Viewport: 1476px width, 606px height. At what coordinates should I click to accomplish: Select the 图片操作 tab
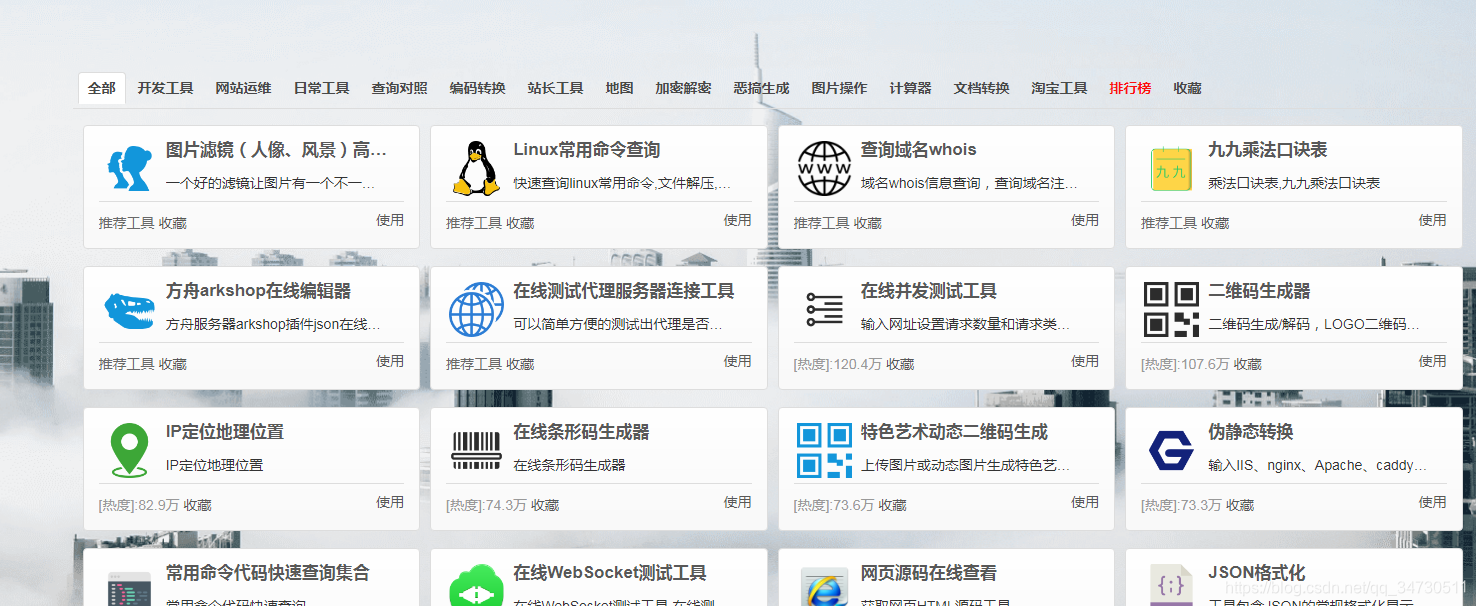coord(840,88)
